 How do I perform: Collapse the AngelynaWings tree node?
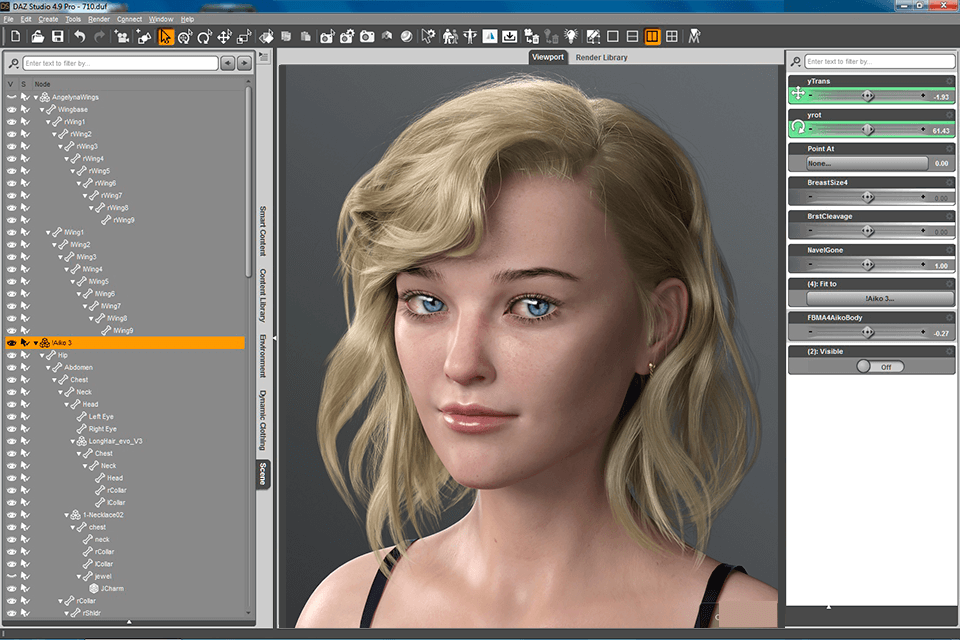(x=35, y=97)
